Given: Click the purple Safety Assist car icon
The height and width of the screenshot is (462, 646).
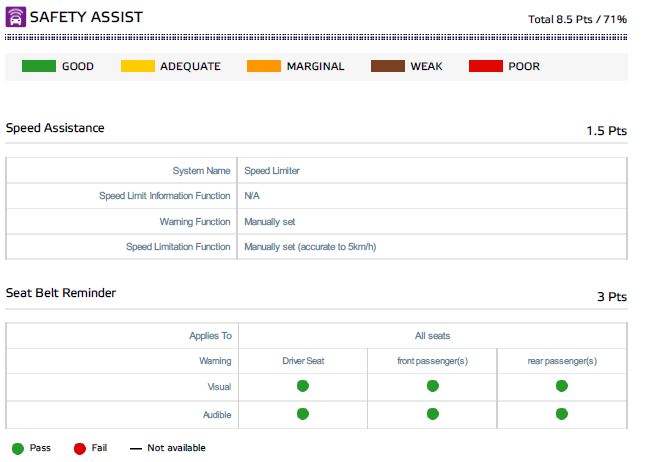Looking at the screenshot, I should 16,17.
